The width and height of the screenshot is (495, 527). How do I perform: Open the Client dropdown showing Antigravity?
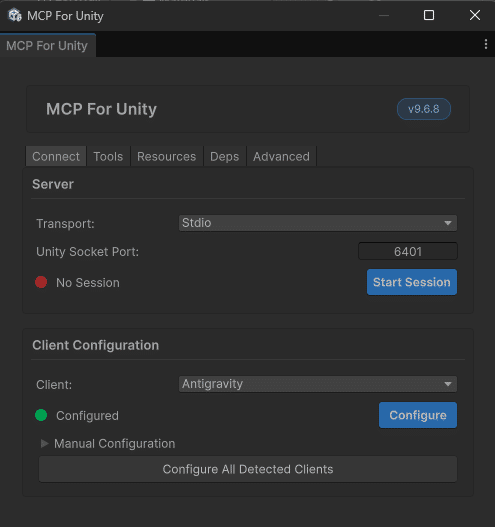[318, 384]
